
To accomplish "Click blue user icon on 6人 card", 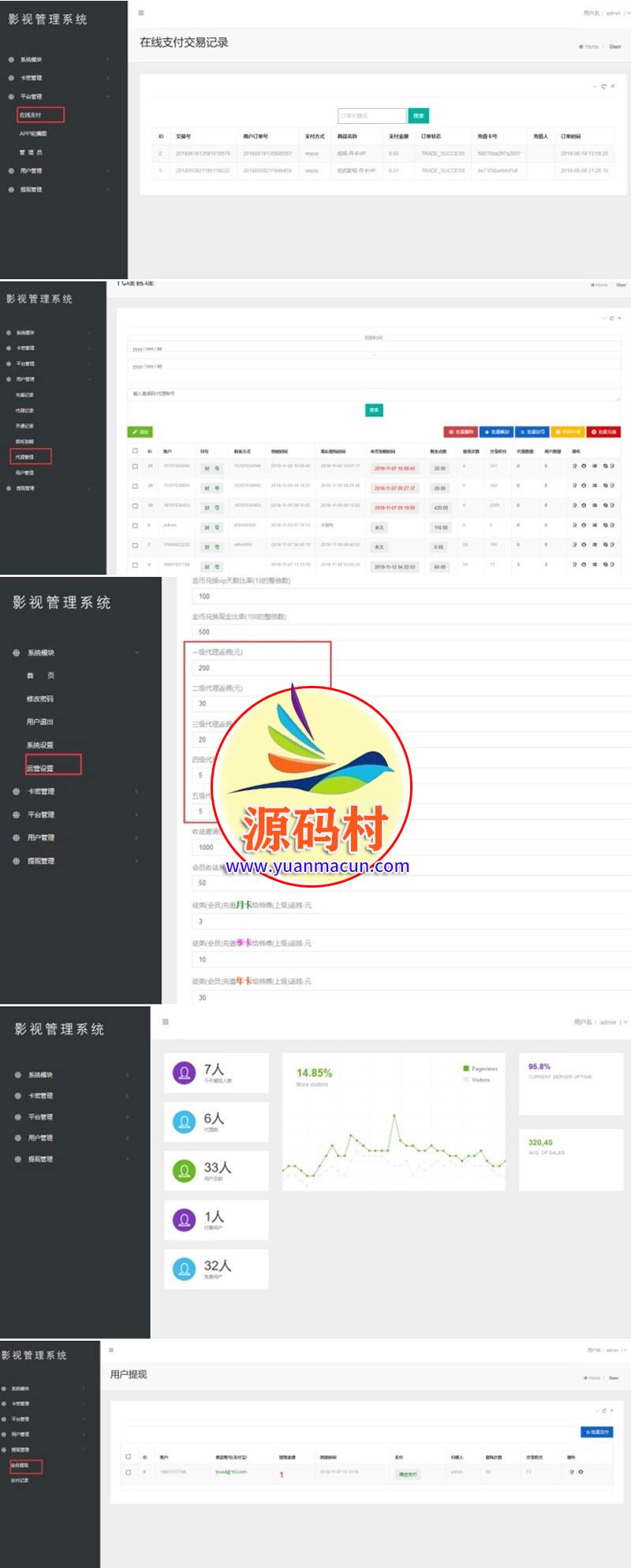I will tap(184, 1122).
